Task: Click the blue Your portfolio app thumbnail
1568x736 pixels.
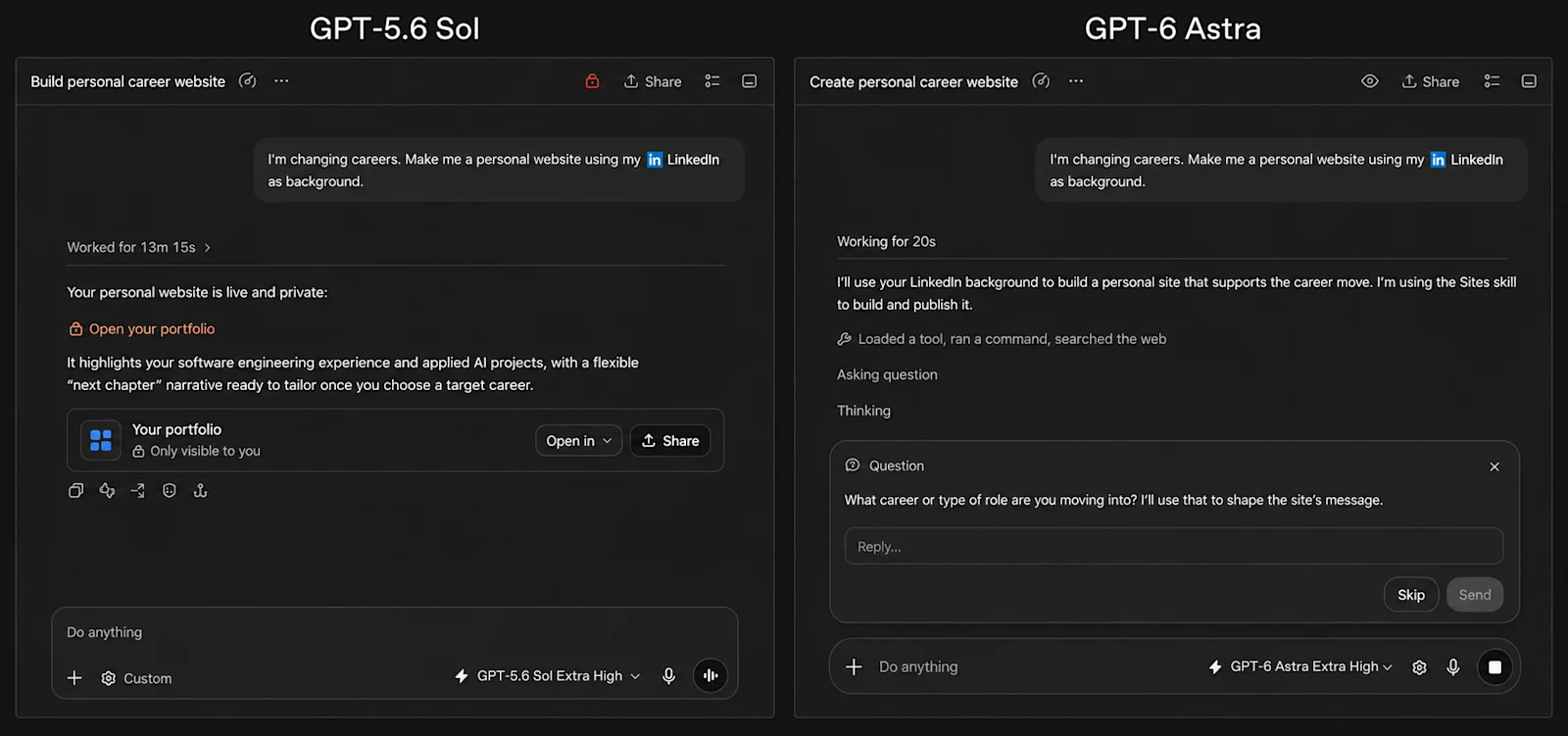Action: point(101,440)
